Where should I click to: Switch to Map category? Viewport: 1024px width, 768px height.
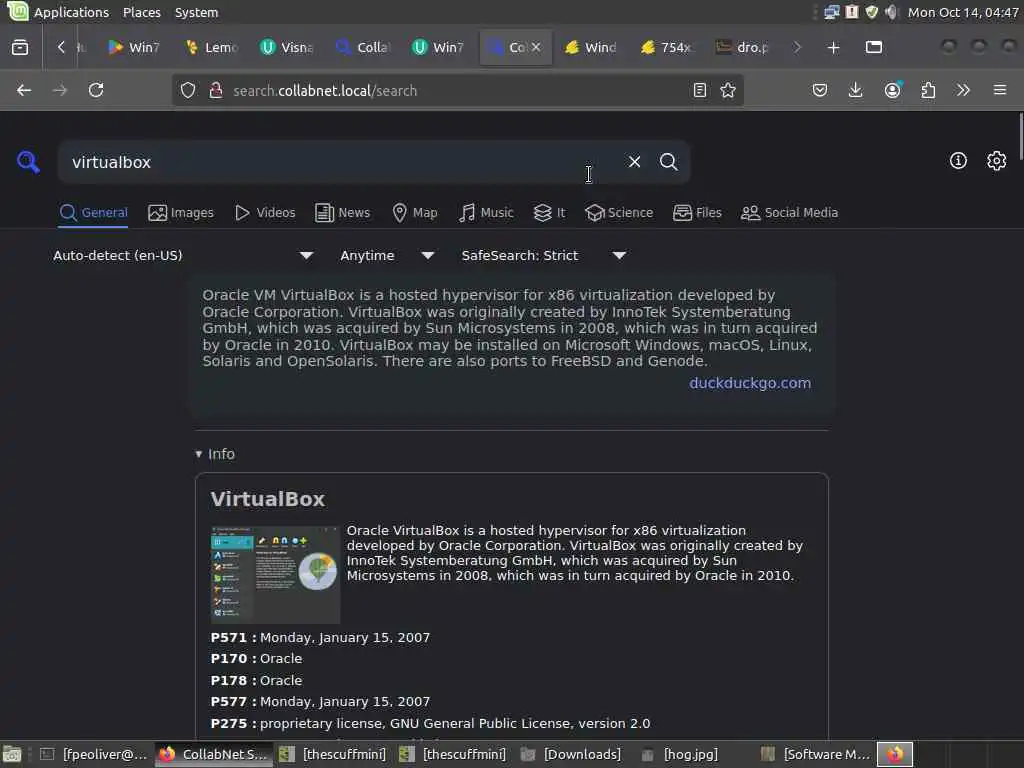415,212
